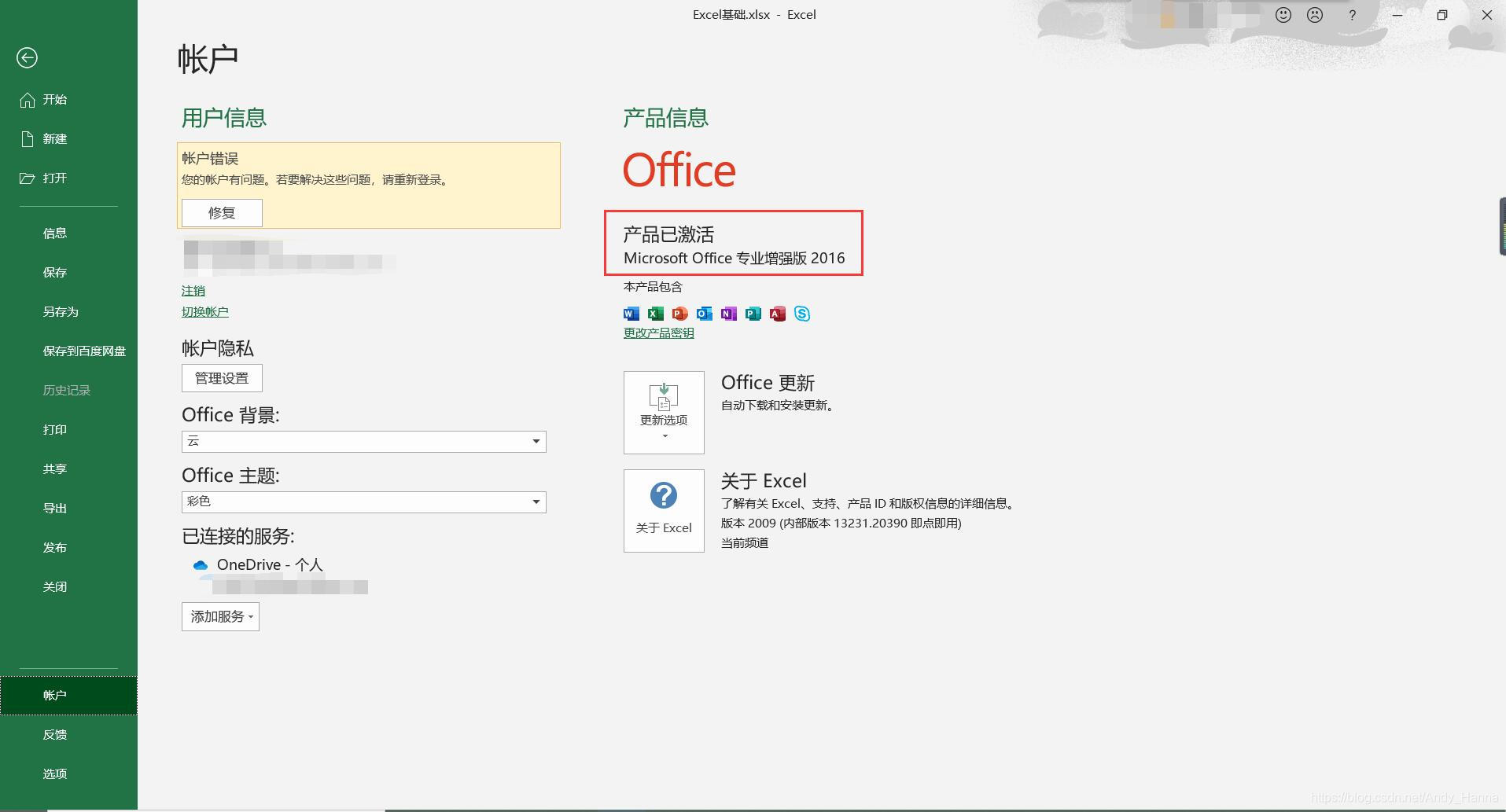Click the Word app icon
Screen dimensions: 1506x812
631,314
